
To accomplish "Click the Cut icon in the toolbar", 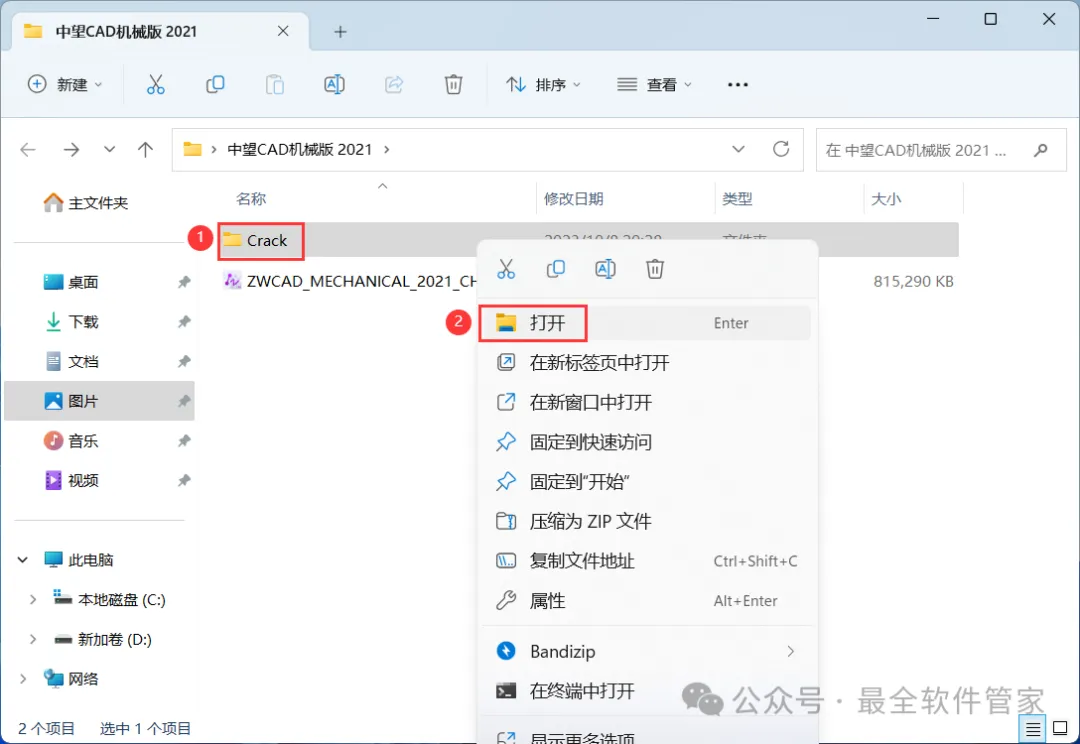I will (156, 85).
